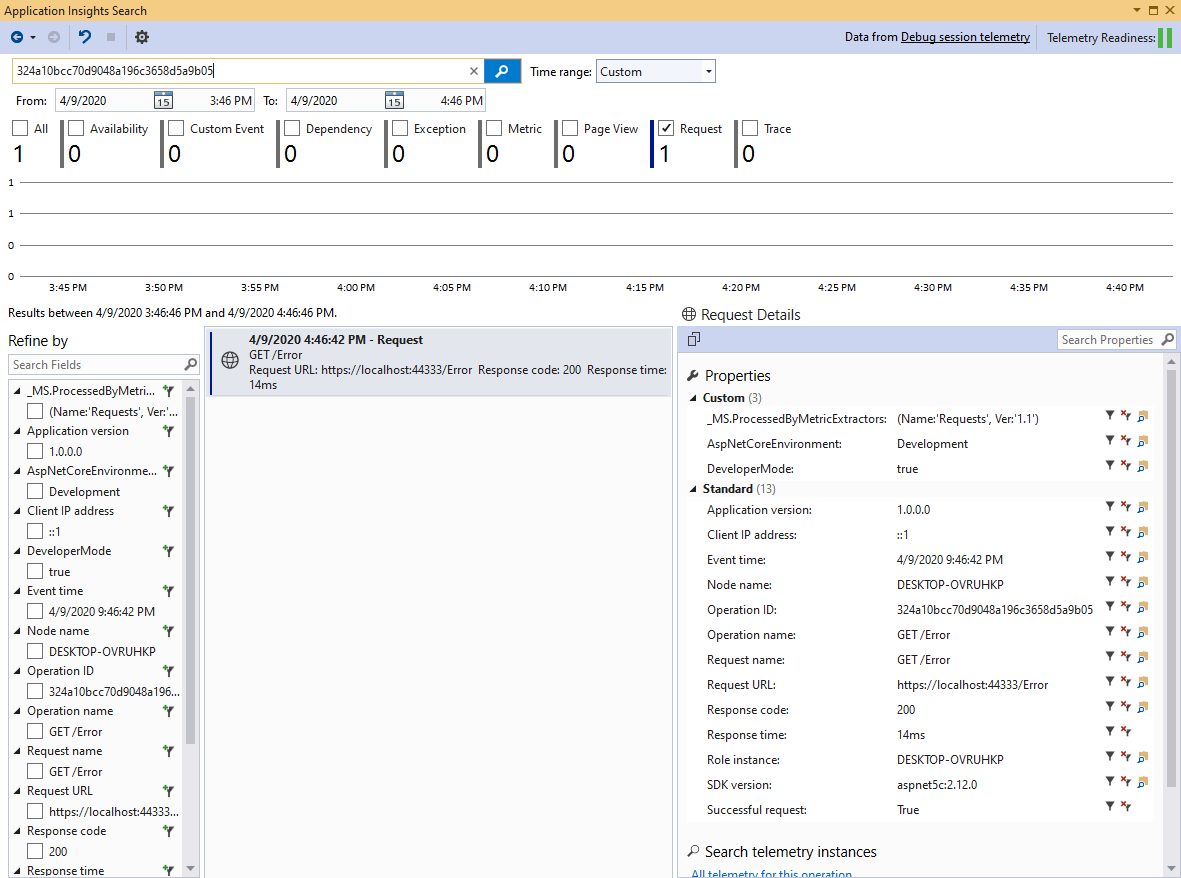Filter by Operation ID funnel icon
The image size is (1181, 878).
tap(1109, 606)
